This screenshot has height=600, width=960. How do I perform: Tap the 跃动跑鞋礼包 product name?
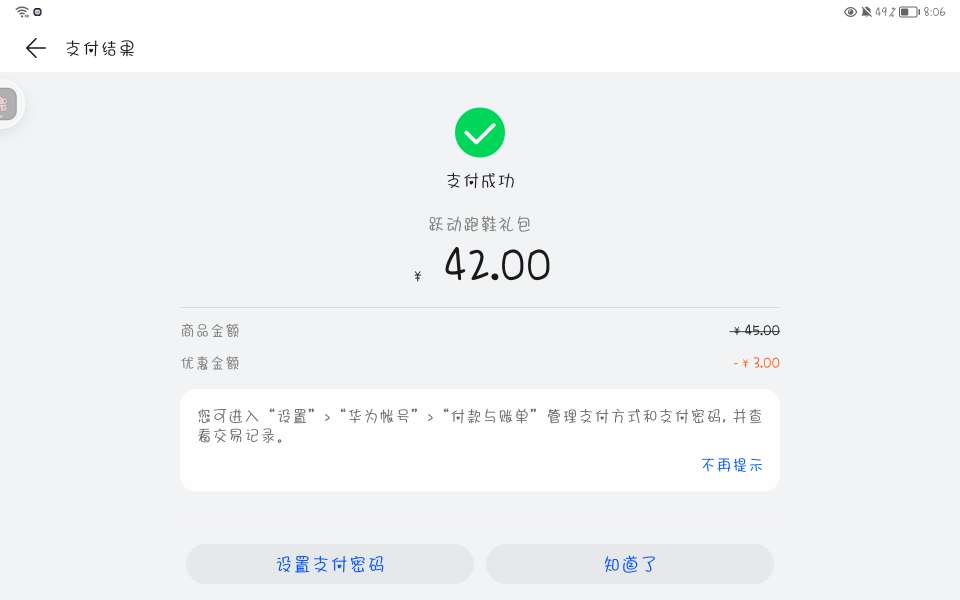480,225
